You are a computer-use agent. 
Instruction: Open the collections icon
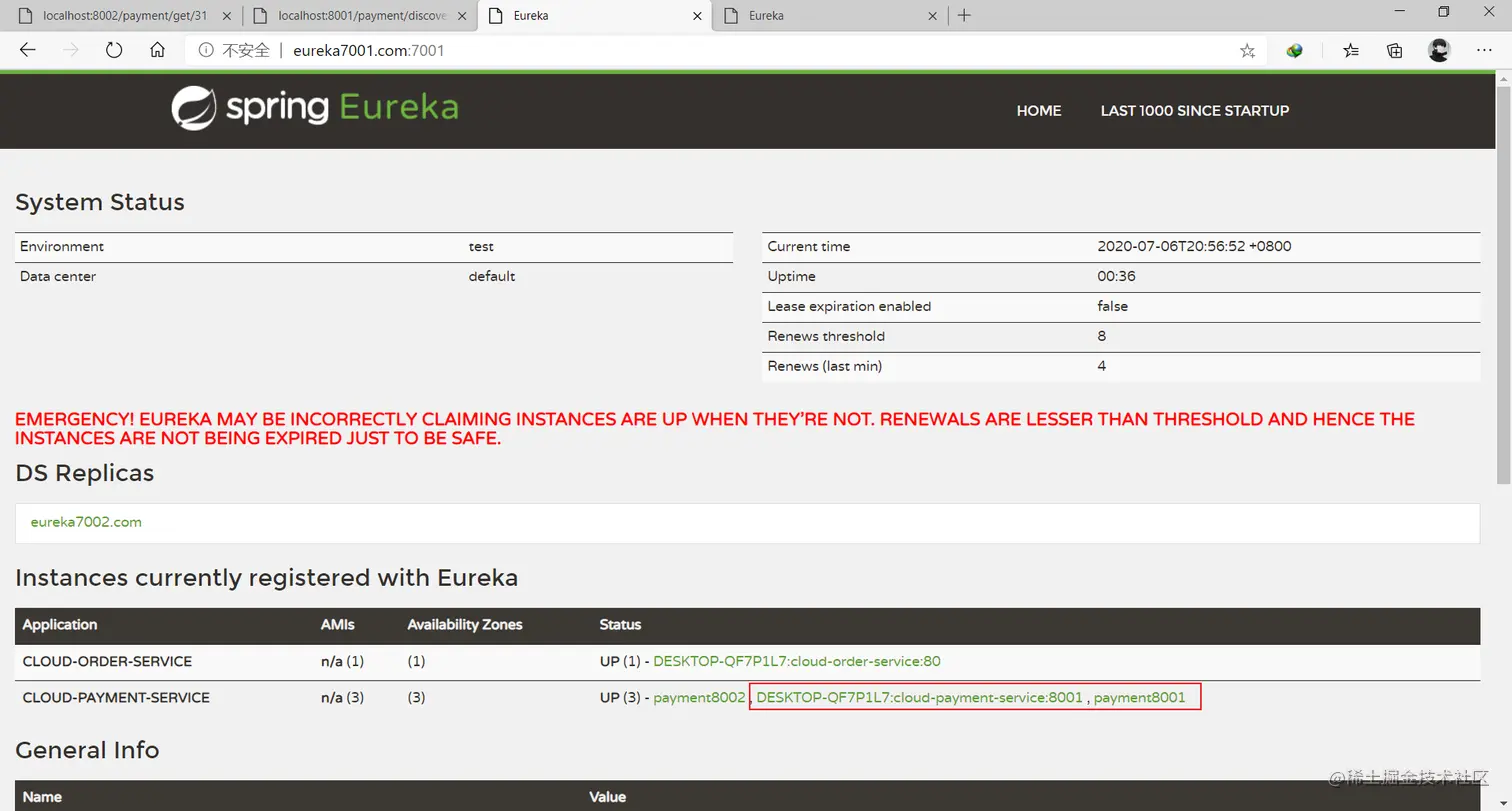click(x=1395, y=50)
